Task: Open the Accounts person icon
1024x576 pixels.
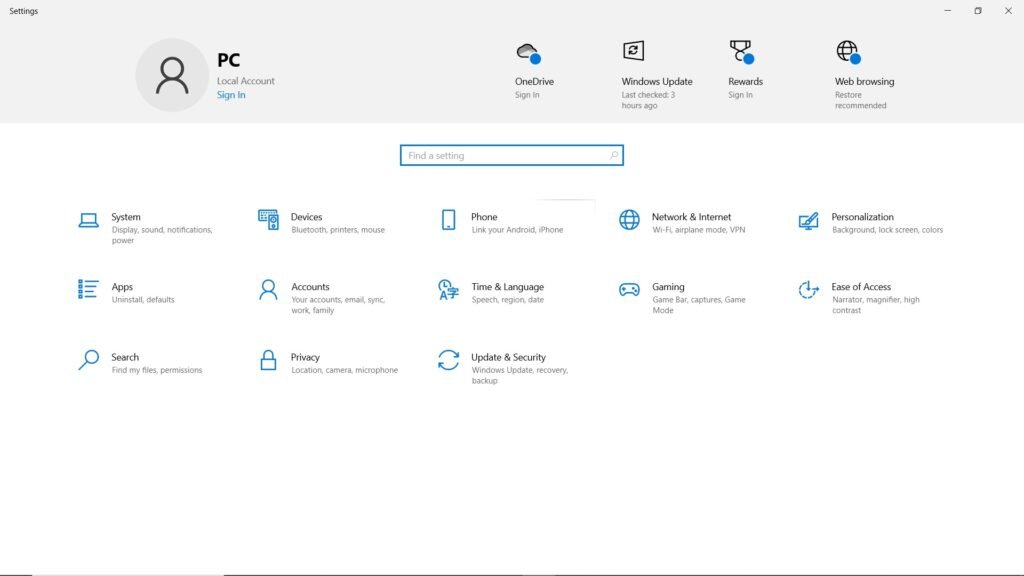Action: 268,290
